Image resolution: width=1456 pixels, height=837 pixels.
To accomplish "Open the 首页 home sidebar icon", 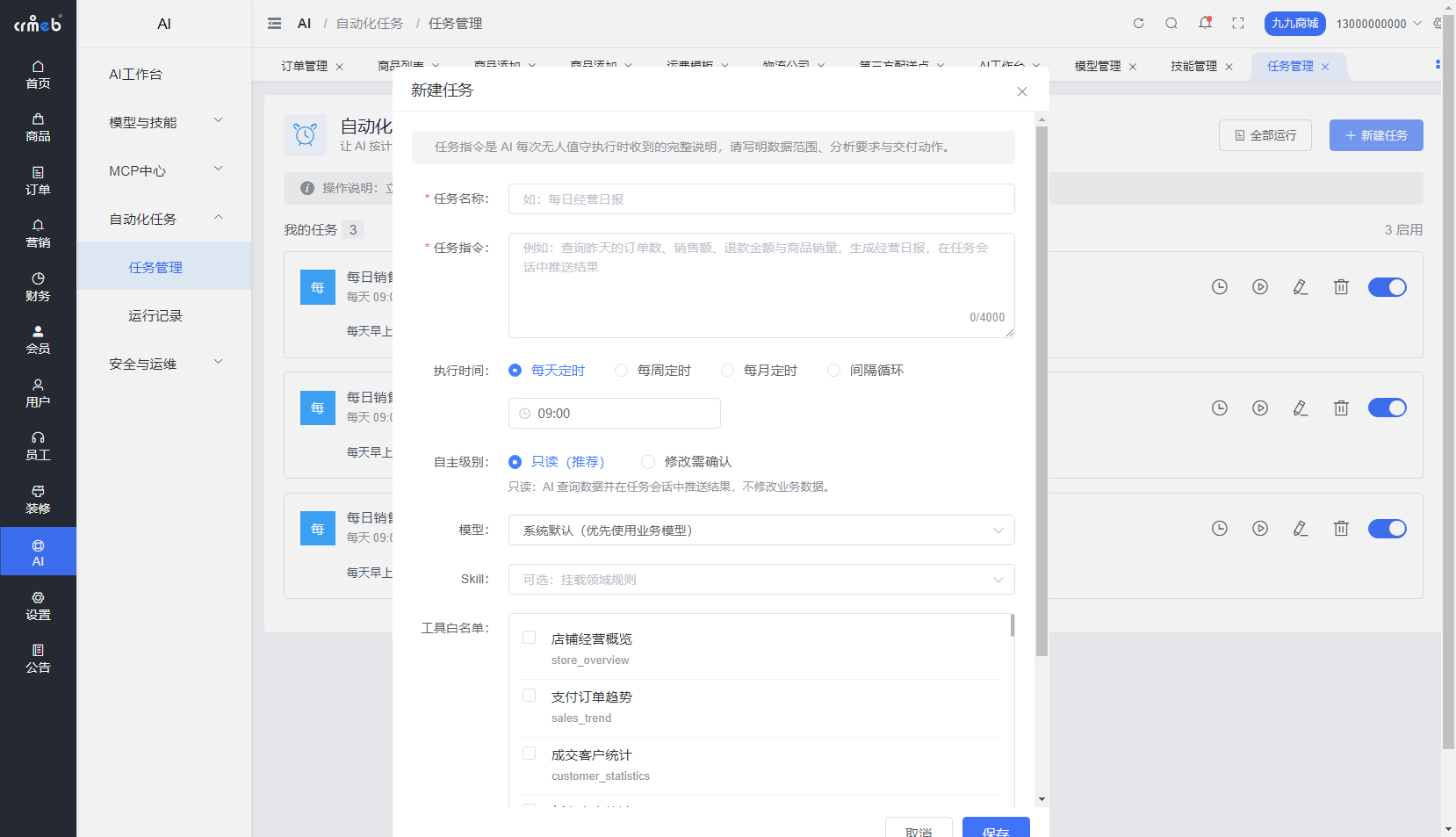I will 38,75.
